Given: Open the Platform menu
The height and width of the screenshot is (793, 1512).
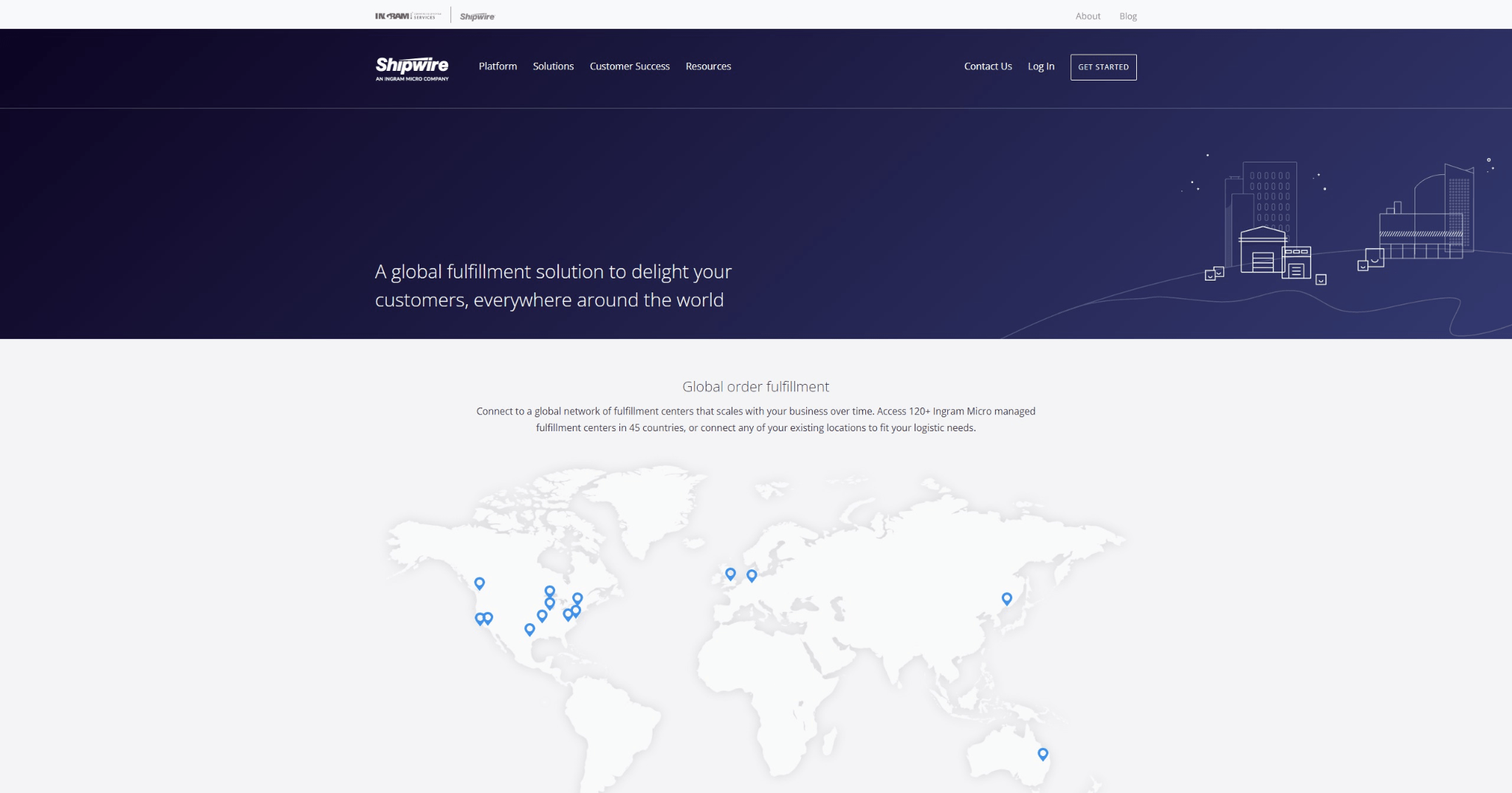Looking at the screenshot, I should pos(498,66).
